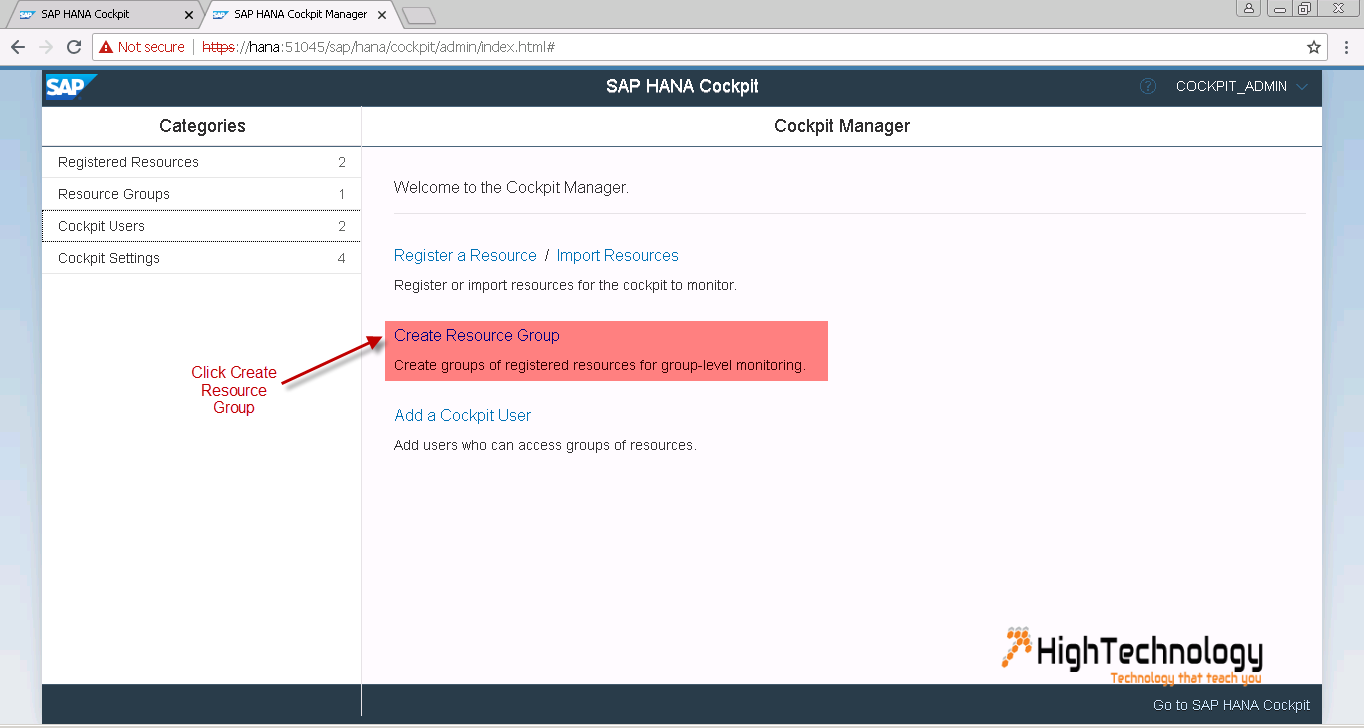Follow the Go to SAP HANA Cockpit link
This screenshot has height=728, width=1364.
coord(1231,705)
